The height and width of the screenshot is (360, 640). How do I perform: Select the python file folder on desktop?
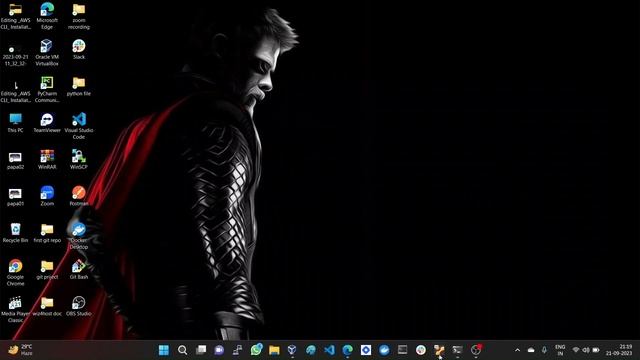[x=79, y=86]
